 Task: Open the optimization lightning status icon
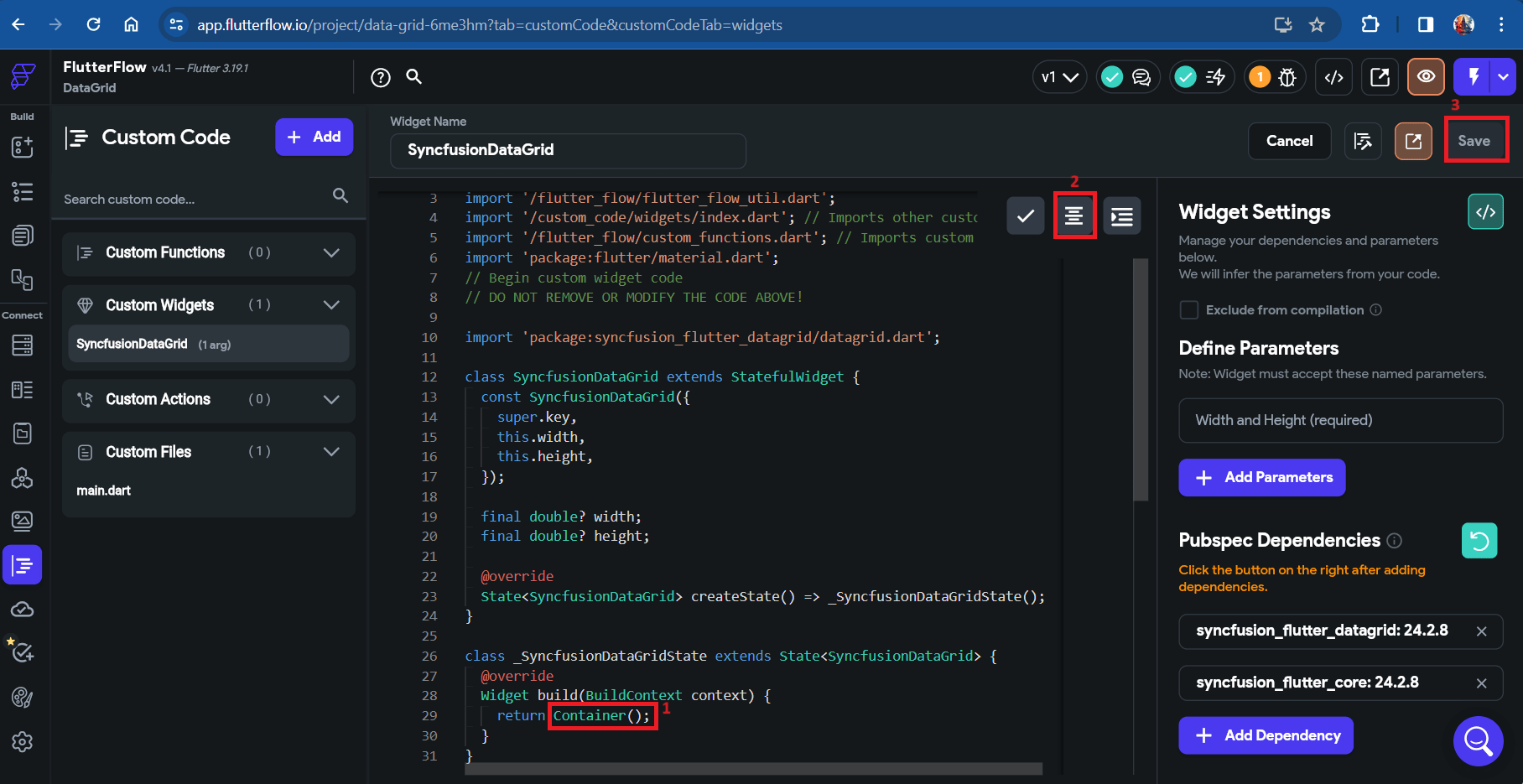[1215, 77]
